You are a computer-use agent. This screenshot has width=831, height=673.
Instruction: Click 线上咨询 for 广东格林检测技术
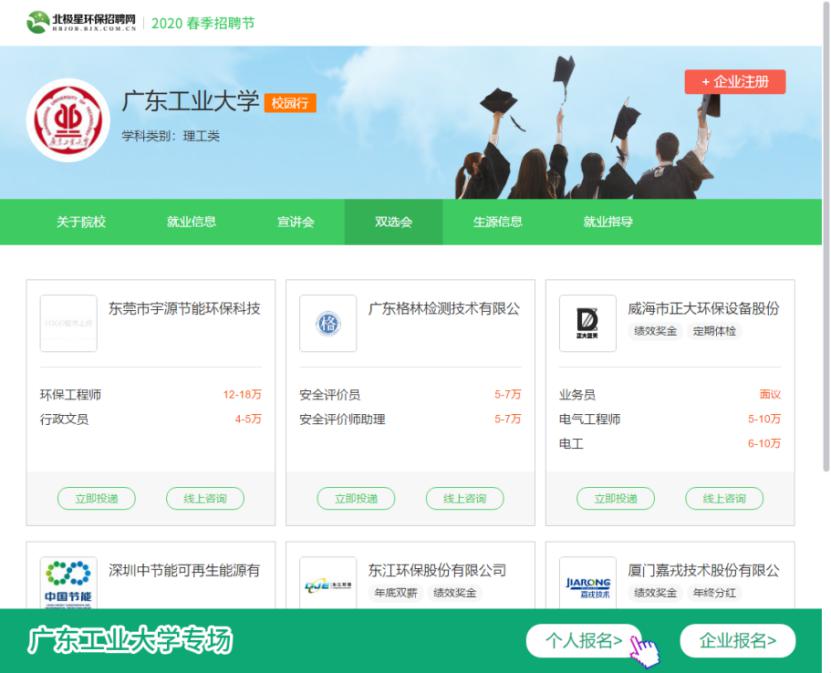[464, 498]
